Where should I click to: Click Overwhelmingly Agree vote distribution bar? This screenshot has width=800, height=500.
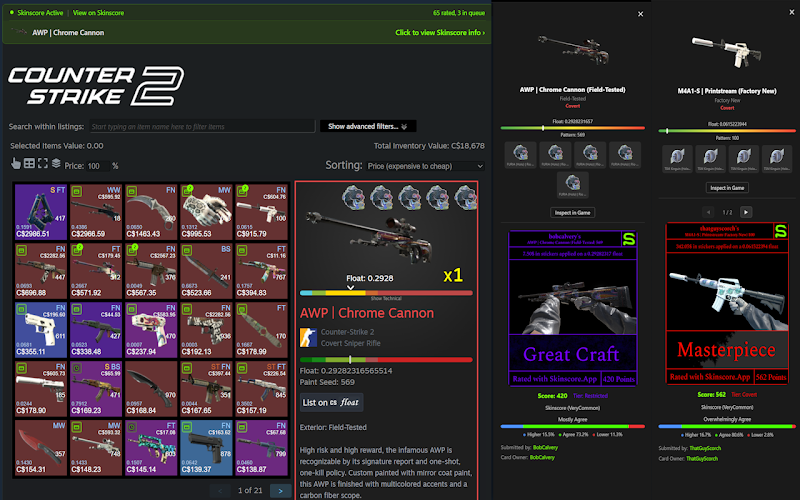pos(727,426)
